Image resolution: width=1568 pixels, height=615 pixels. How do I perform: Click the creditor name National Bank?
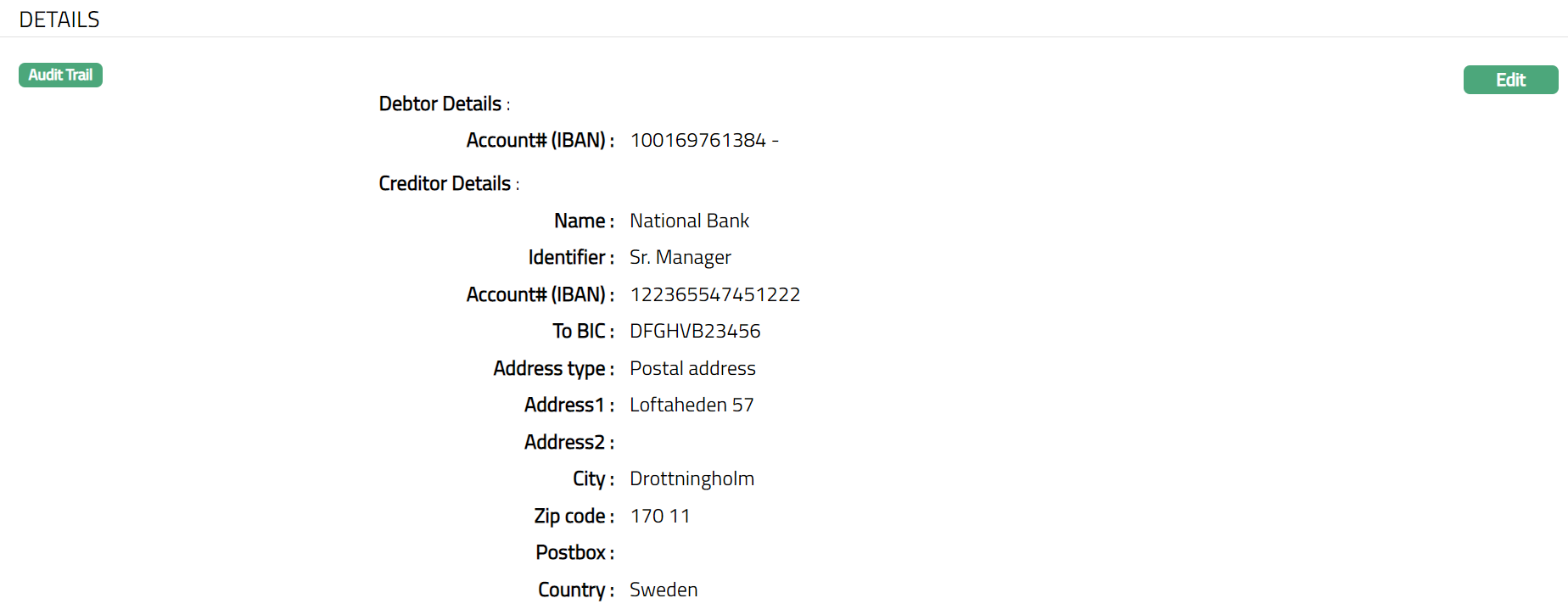click(689, 221)
